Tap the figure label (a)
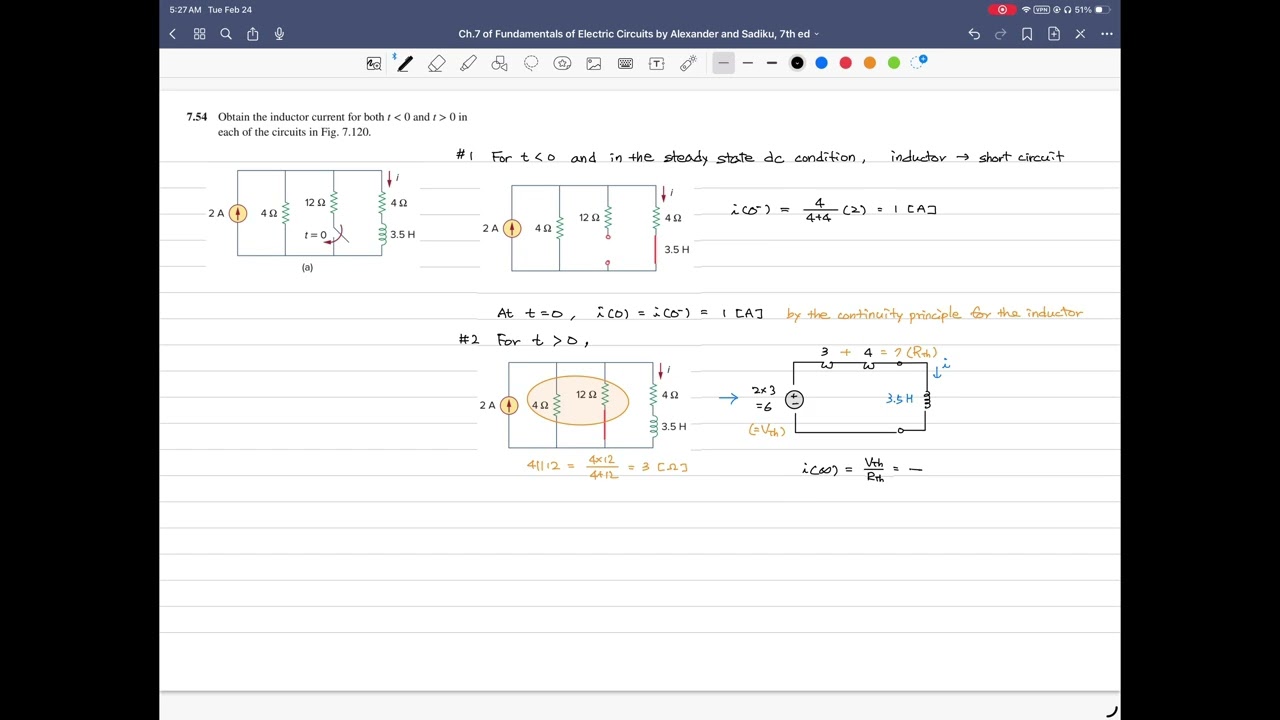 click(307, 267)
